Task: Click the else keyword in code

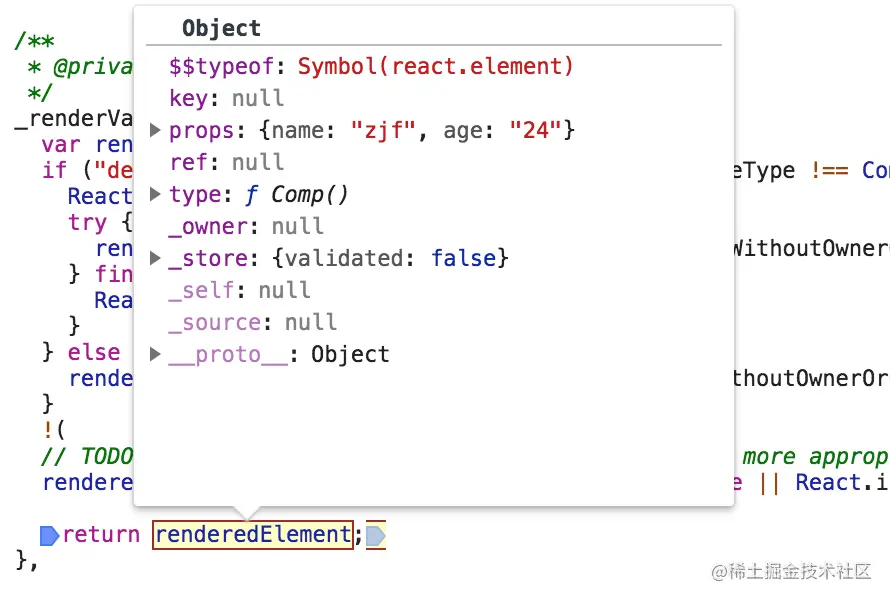Action: [x=94, y=352]
